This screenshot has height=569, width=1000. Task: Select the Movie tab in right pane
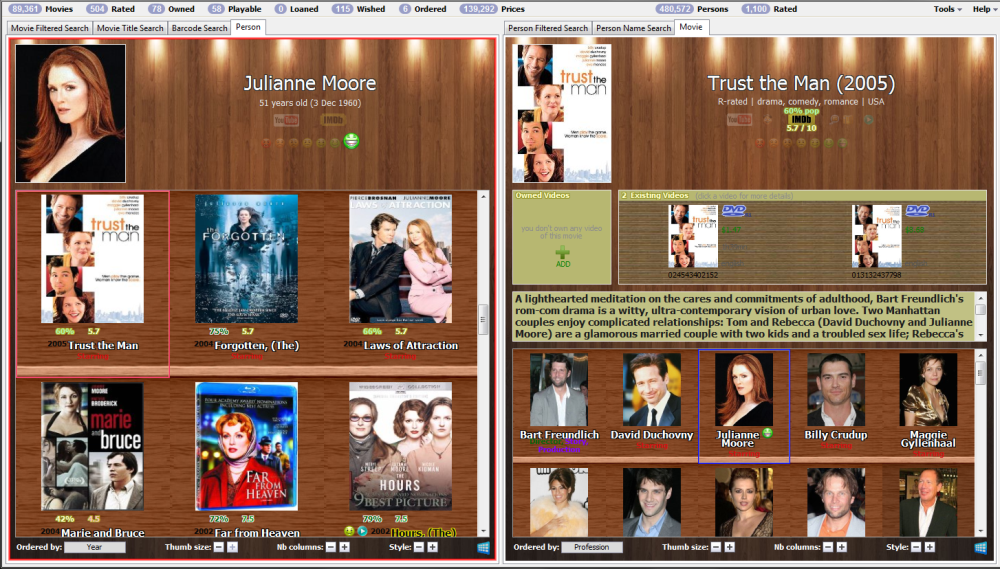click(691, 27)
